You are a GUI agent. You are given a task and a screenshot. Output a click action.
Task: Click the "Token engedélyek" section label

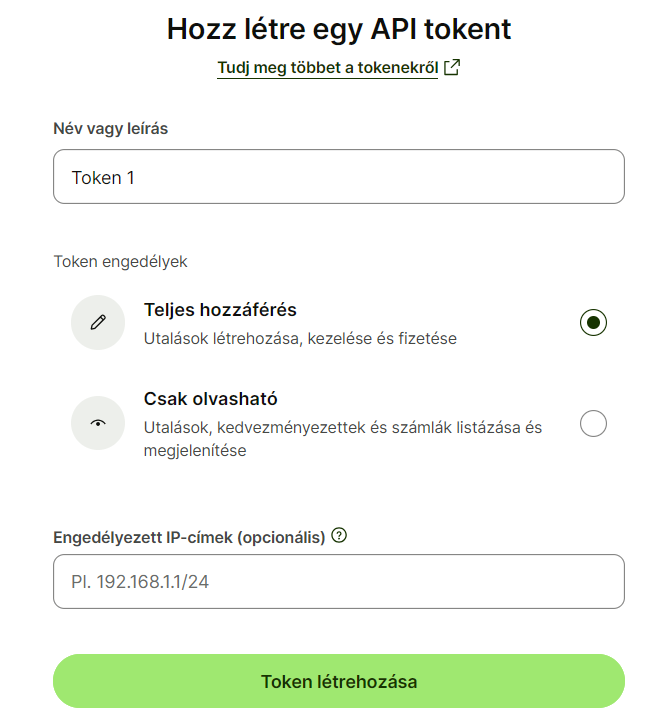coord(120,262)
